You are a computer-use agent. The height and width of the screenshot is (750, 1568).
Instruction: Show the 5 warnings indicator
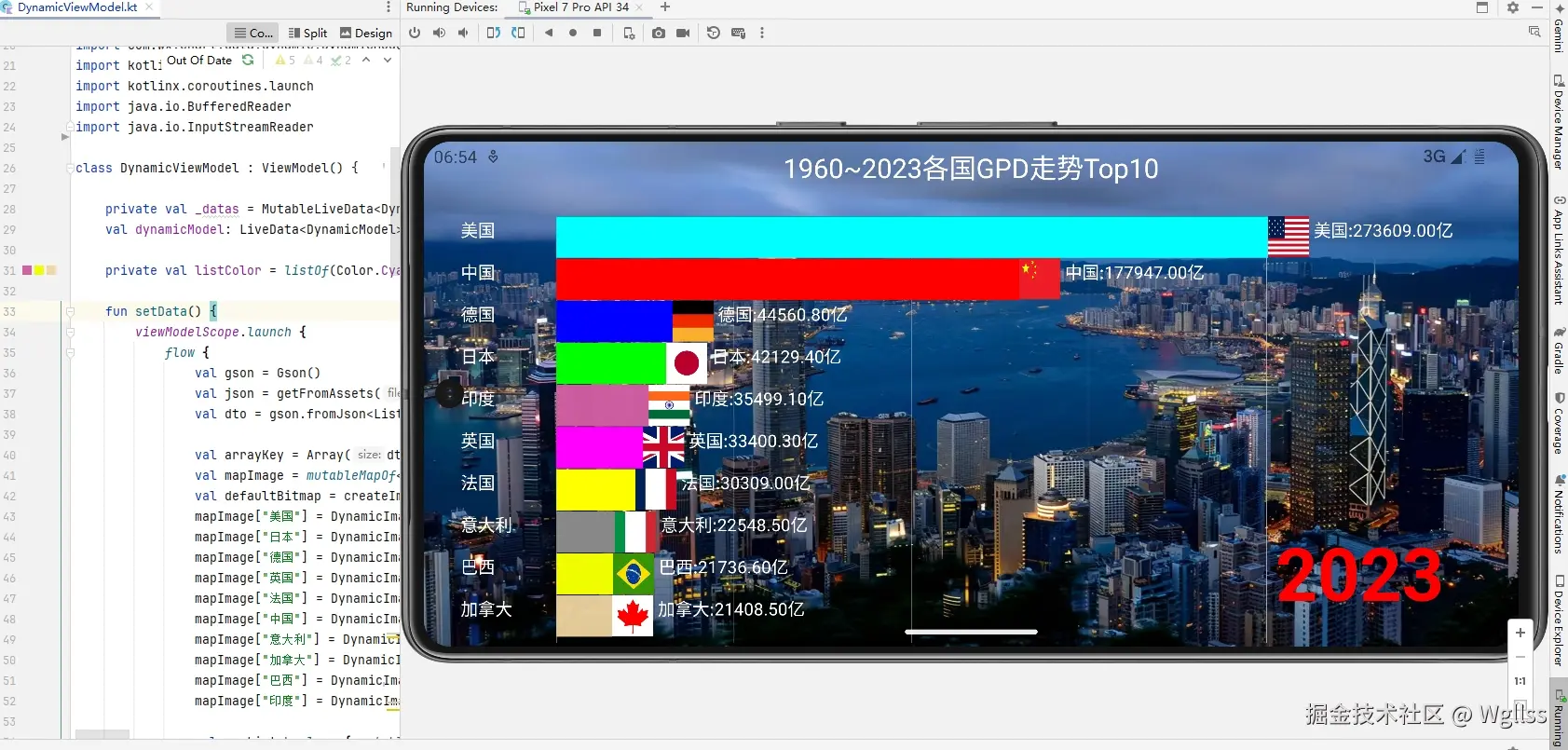point(285,60)
